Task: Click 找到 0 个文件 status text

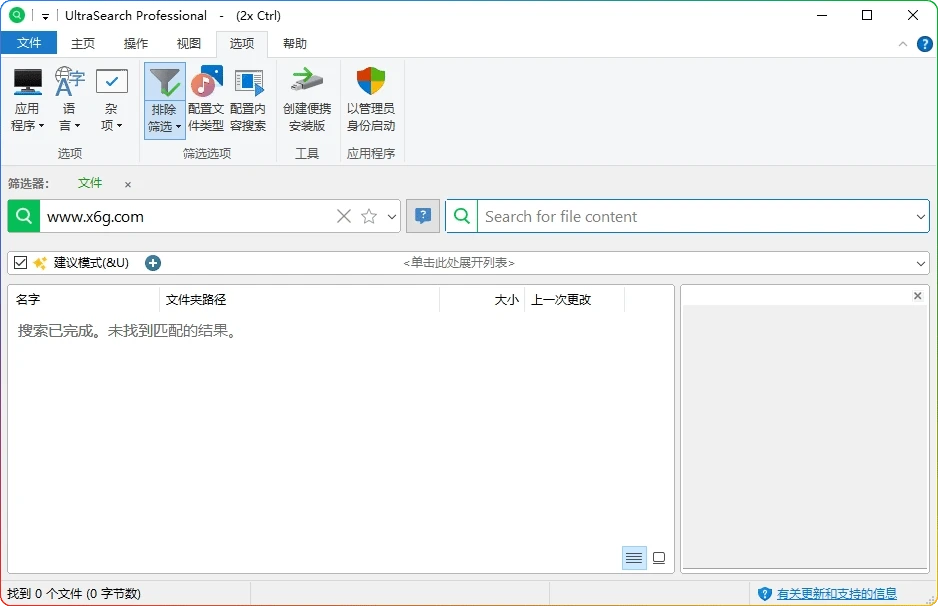Action: (74, 593)
